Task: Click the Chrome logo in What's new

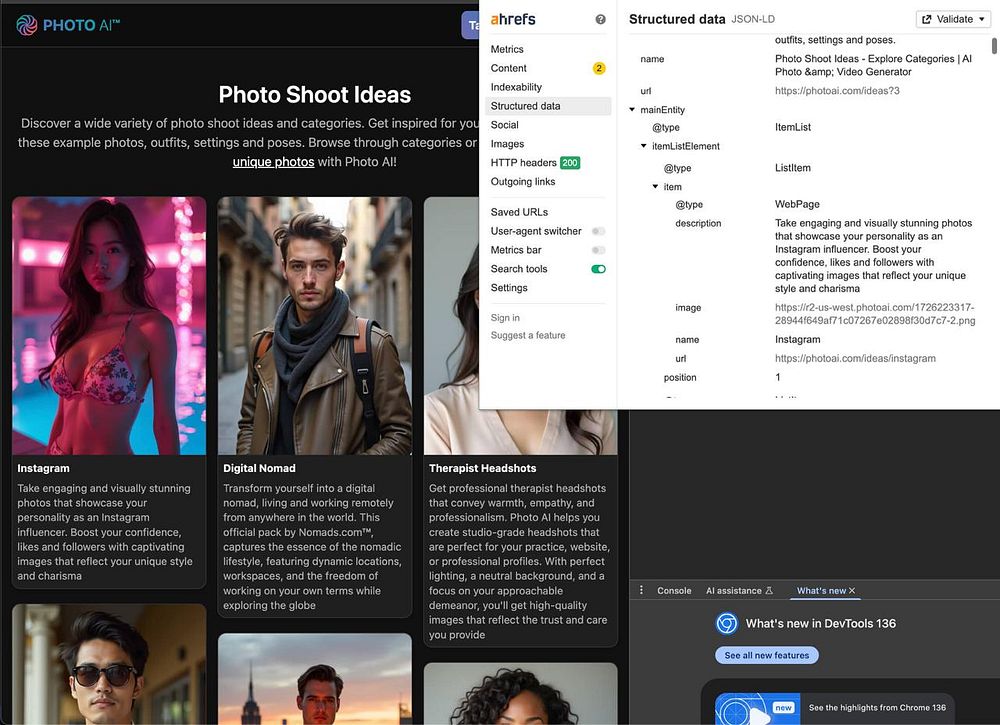Action: (727, 624)
